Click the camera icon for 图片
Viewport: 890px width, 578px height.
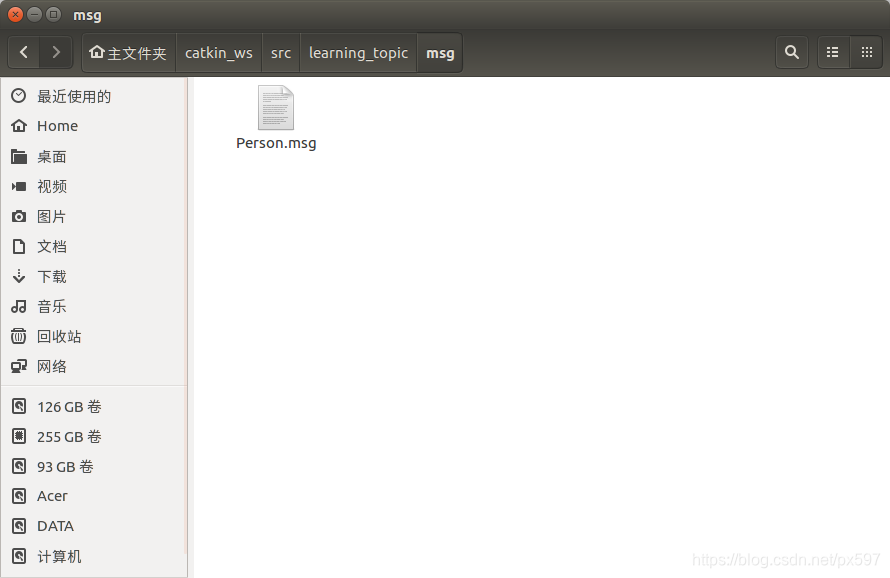point(19,216)
